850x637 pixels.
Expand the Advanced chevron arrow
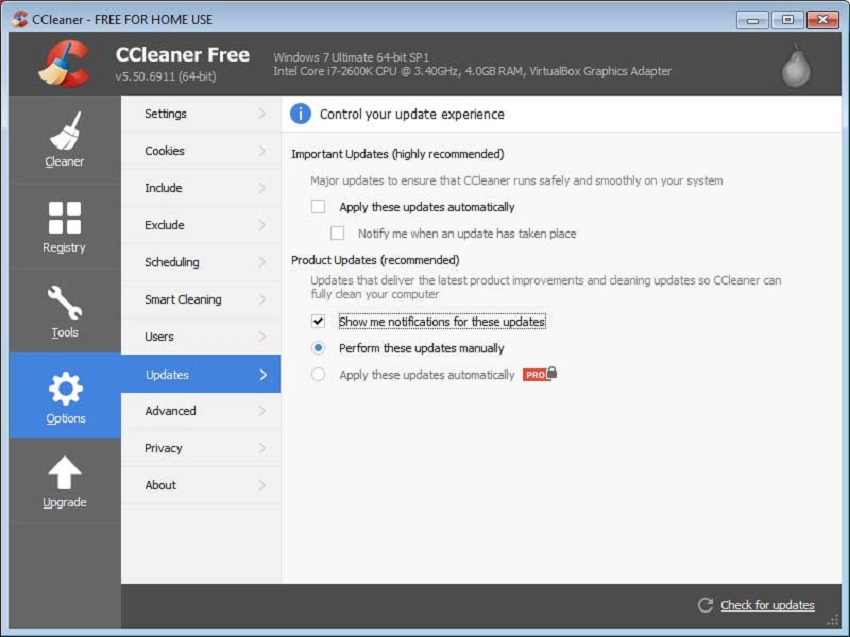262,411
